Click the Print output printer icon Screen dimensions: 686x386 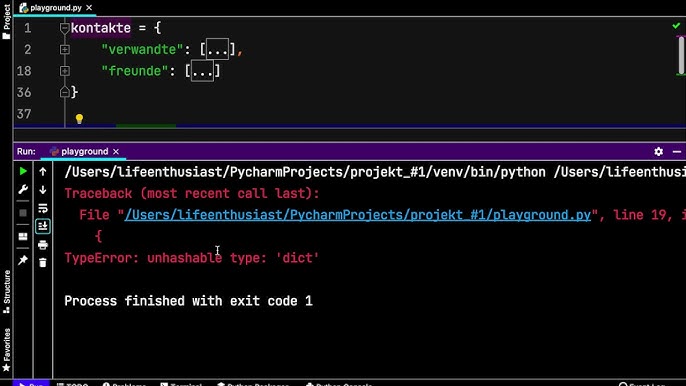[x=43, y=245]
